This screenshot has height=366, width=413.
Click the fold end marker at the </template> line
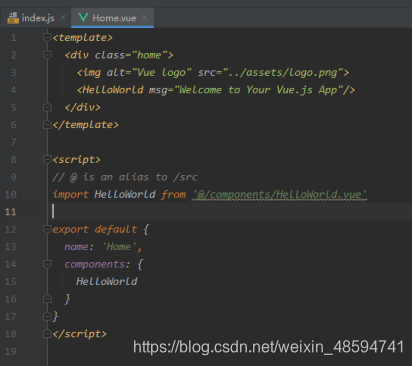(x=47, y=124)
